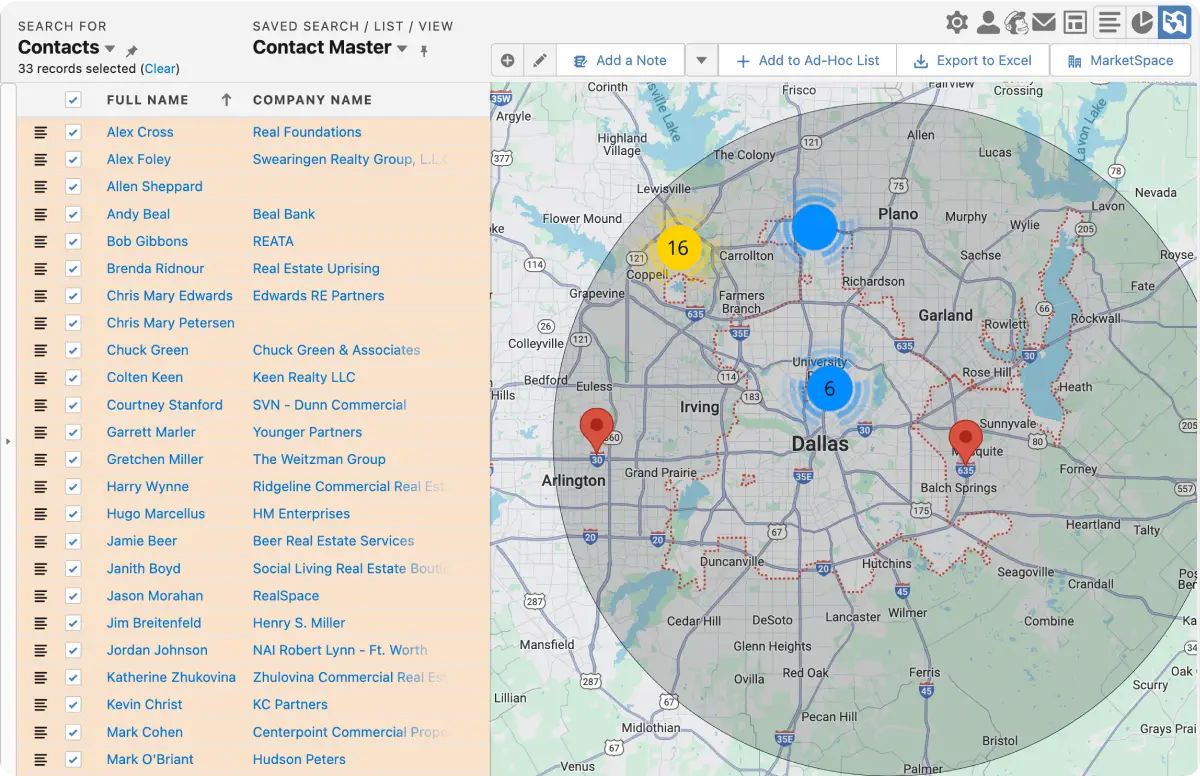Open the row menu icon for Mark O'Briant
This screenshot has width=1200, height=776.
pyautogui.click(x=41, y=759)
